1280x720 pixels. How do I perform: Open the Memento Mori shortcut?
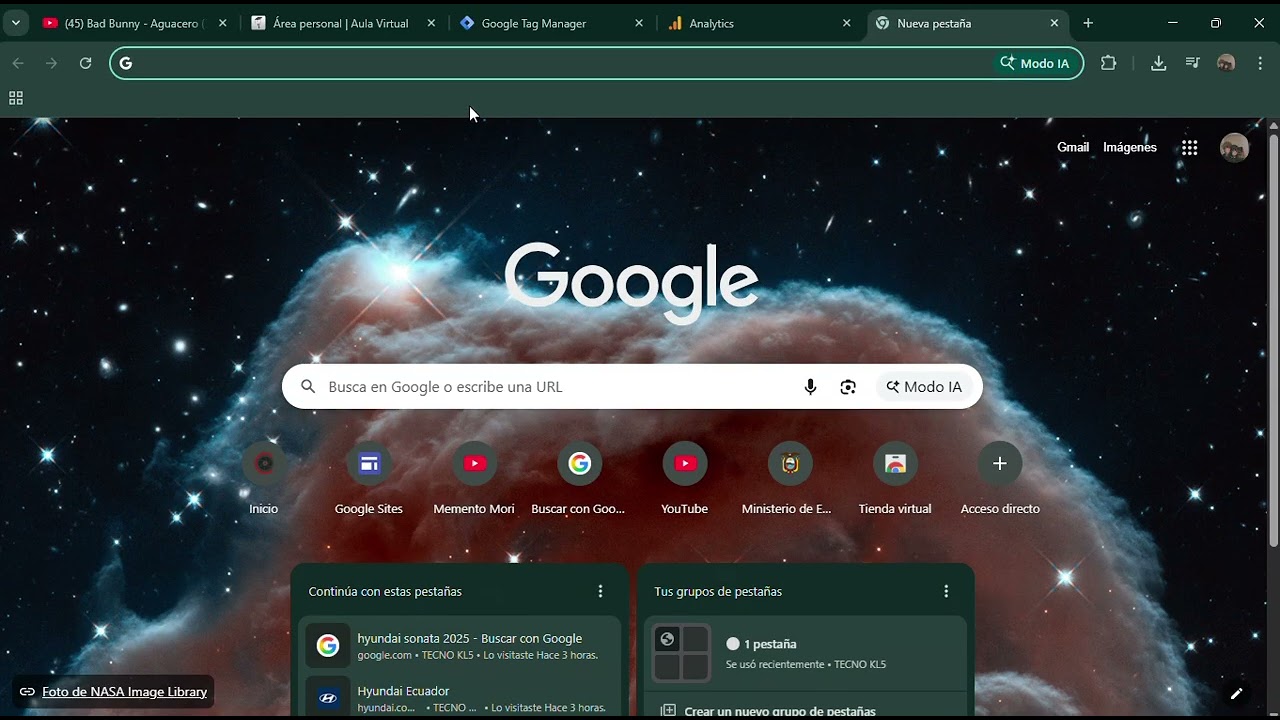(474, 480)
